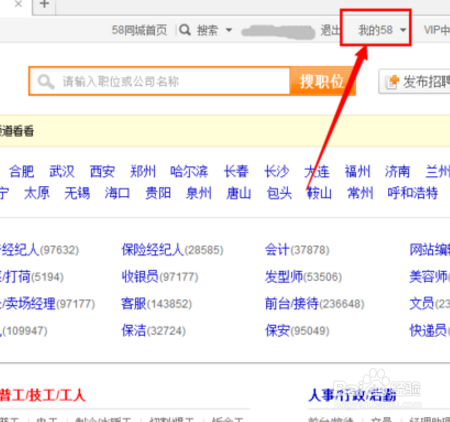Select city 常州

[x=360, y=193]
